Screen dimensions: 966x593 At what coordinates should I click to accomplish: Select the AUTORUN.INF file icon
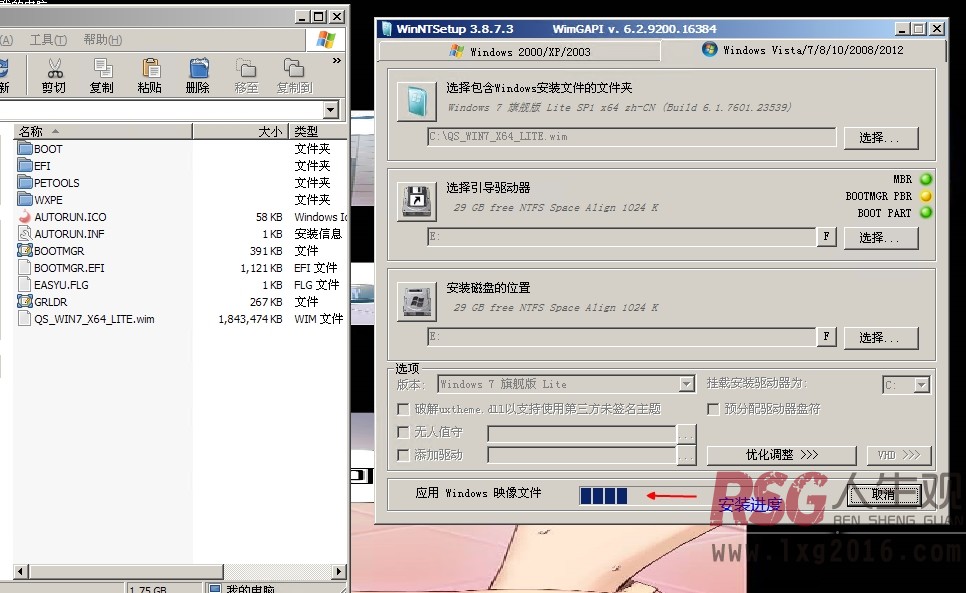coord(25,233)
